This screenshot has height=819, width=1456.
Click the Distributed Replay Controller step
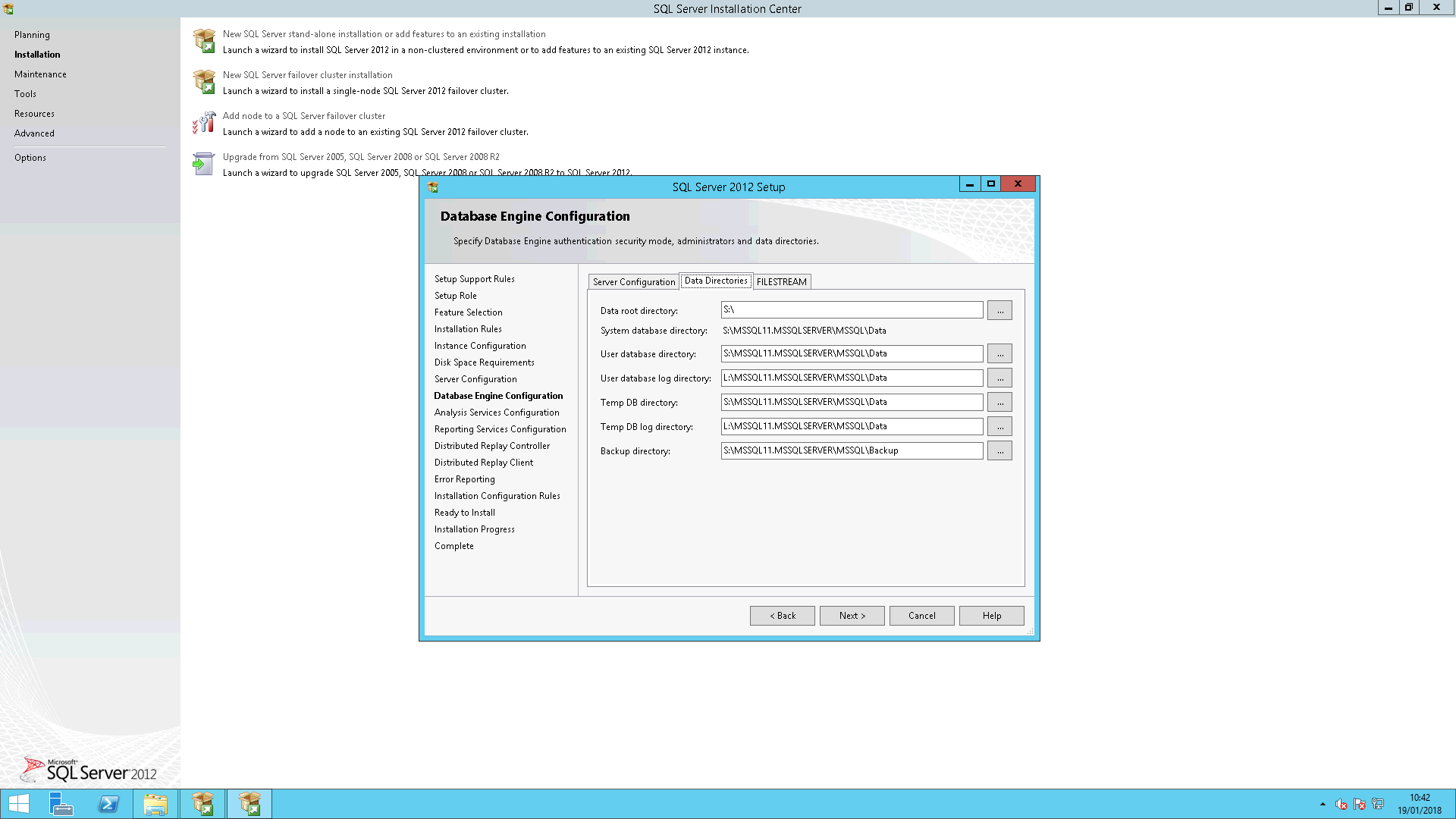[491, 446]
